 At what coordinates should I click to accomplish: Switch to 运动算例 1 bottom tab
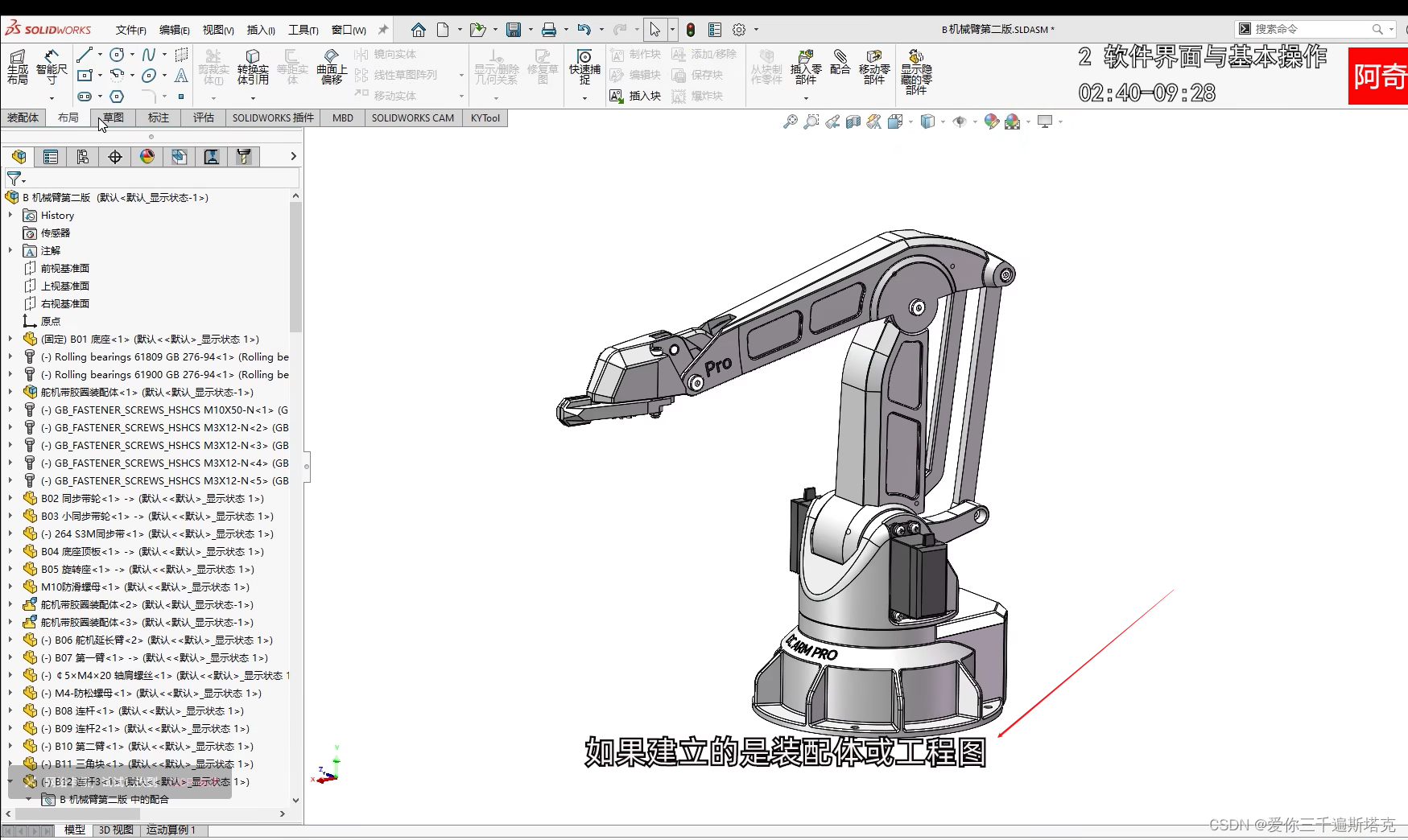[x=171, y=830]
